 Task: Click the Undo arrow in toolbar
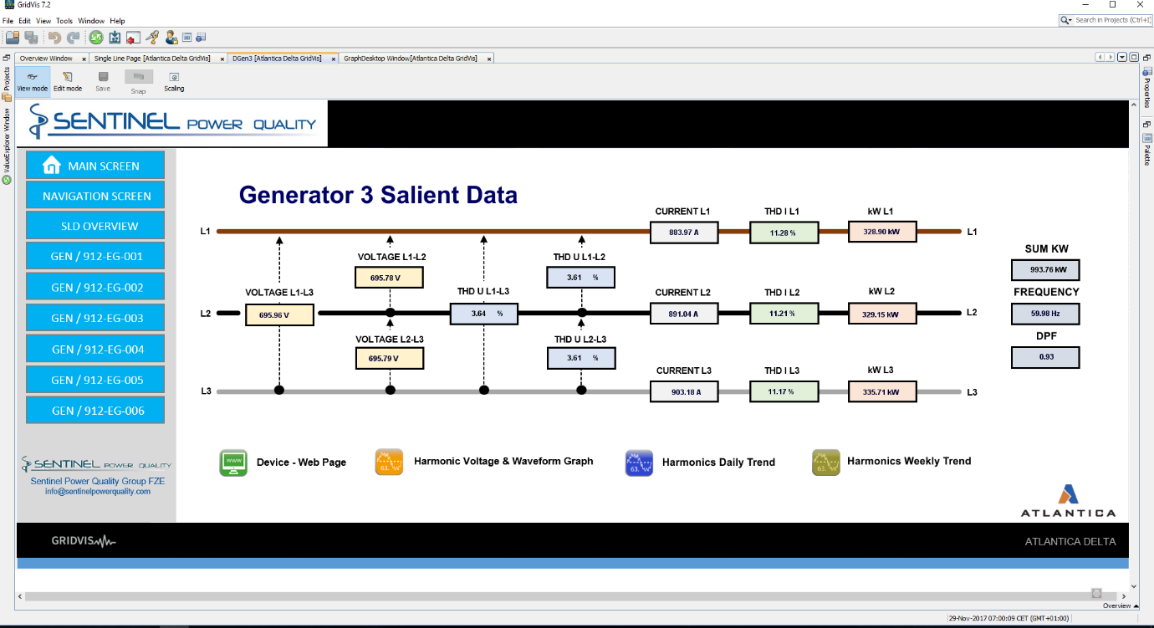pos(54,37)
